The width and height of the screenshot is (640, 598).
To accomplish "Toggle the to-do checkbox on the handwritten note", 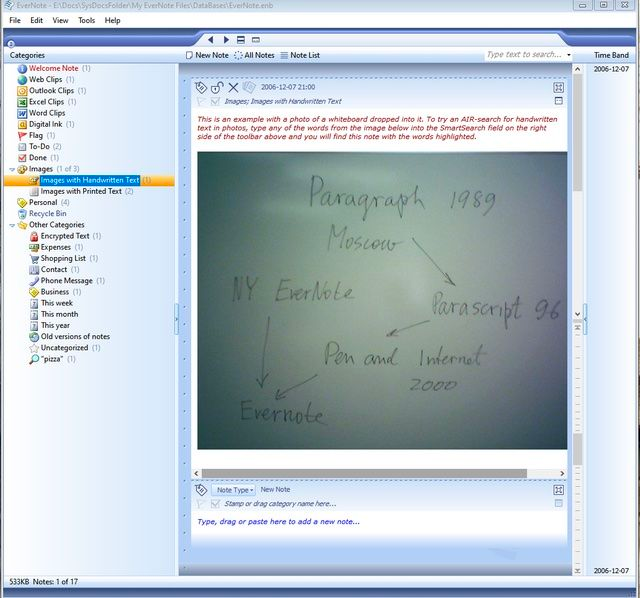I will 215,101.
